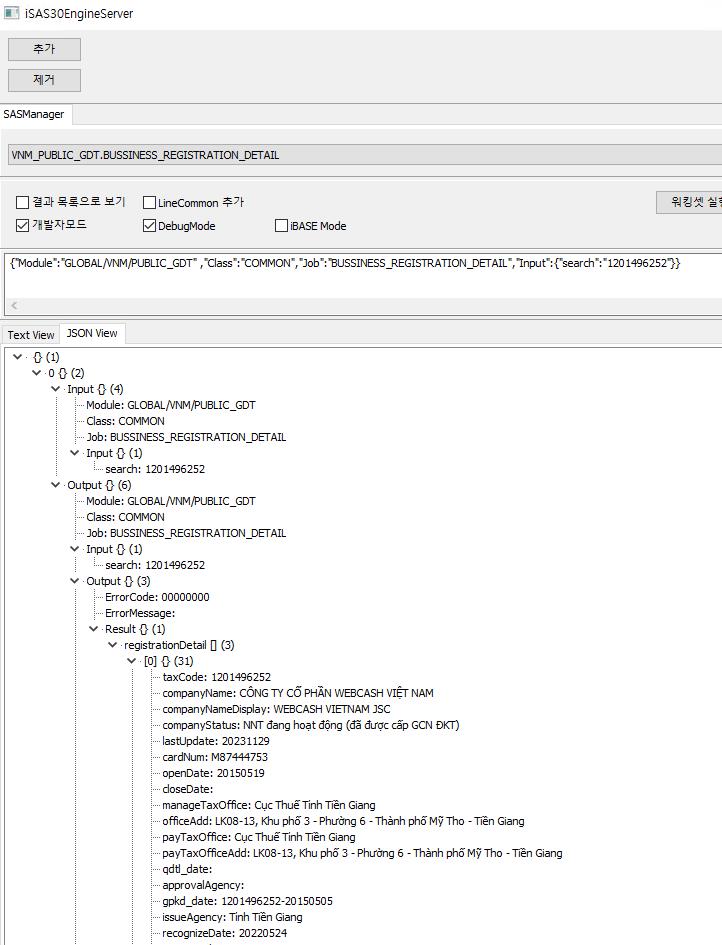The image size is (722, 945).
Task: Uncheck the 개발자모드 checkbox
Action: (22, 225)
